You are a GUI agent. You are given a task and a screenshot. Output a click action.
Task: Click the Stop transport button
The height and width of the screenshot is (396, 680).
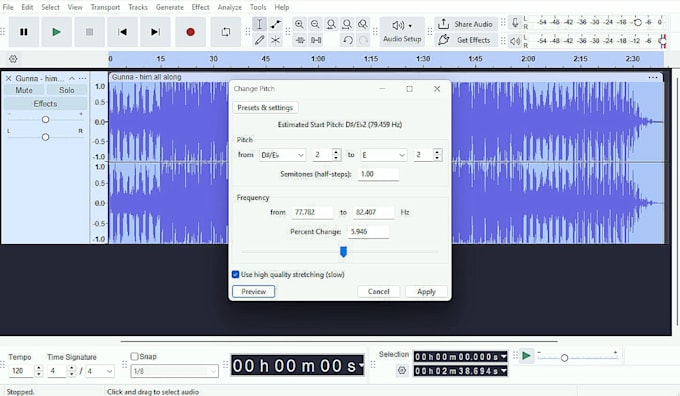[x=89, y=32]
